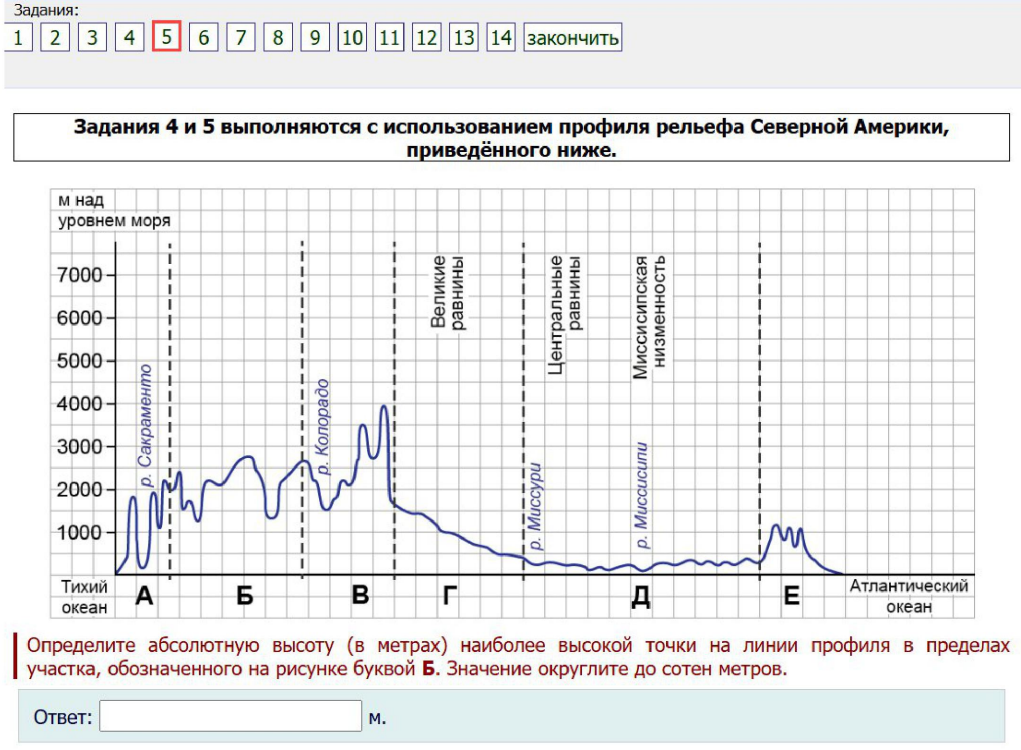
Task: Click the Ответ answer input field
Action: click(x=230, y=716)
